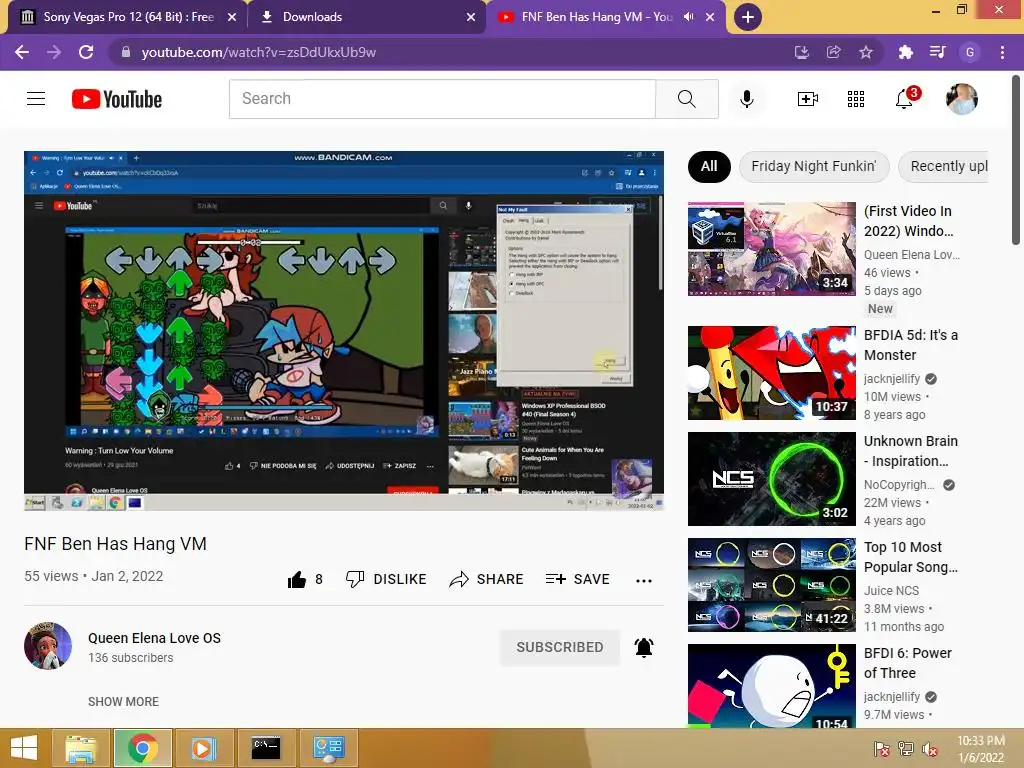The image size is (1024, 768).
Task: Click the search magnifier button
Action: click(x=686, y=99)
